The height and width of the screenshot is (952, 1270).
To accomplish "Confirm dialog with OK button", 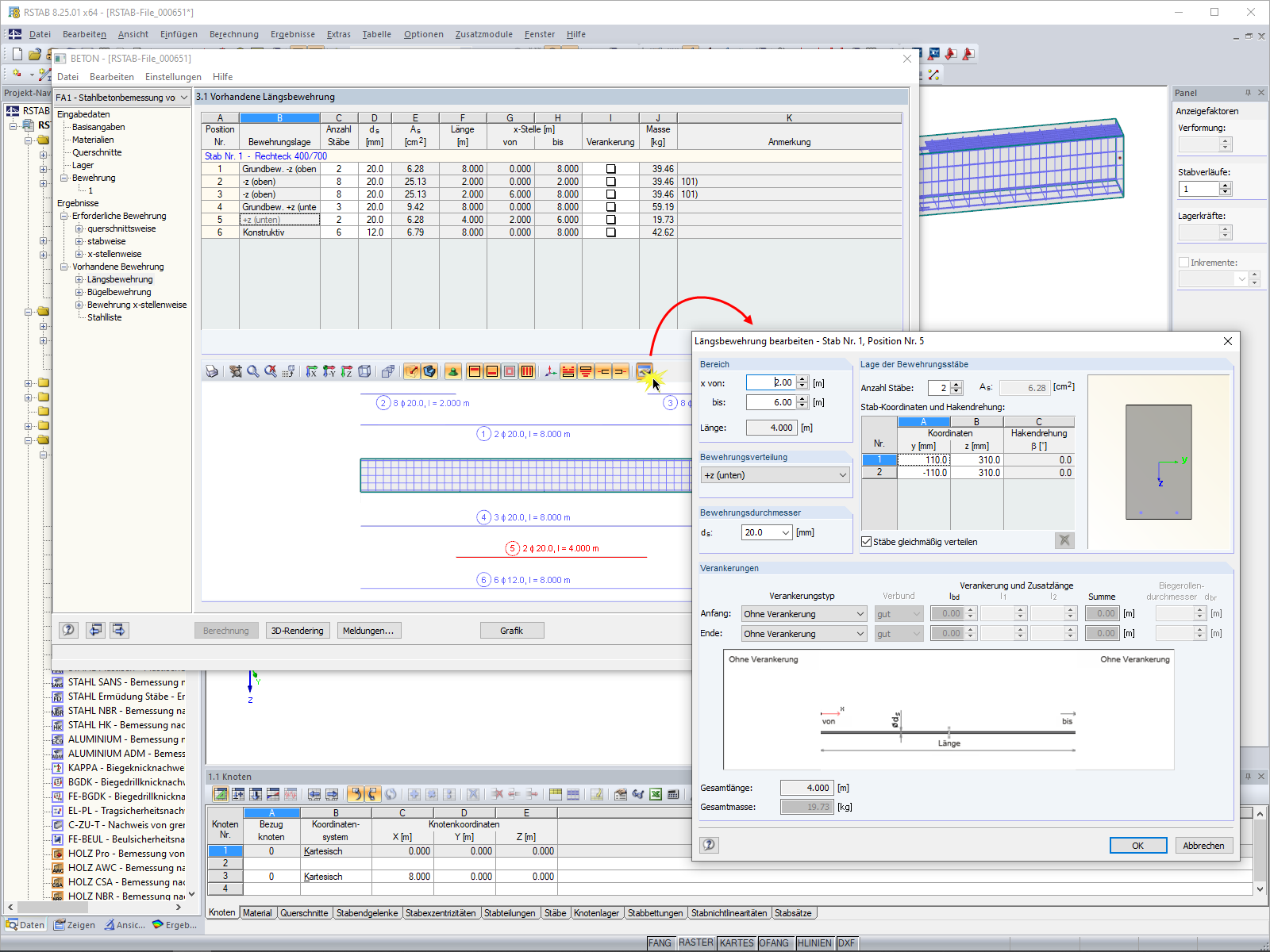I will (x=1137, y=846).
